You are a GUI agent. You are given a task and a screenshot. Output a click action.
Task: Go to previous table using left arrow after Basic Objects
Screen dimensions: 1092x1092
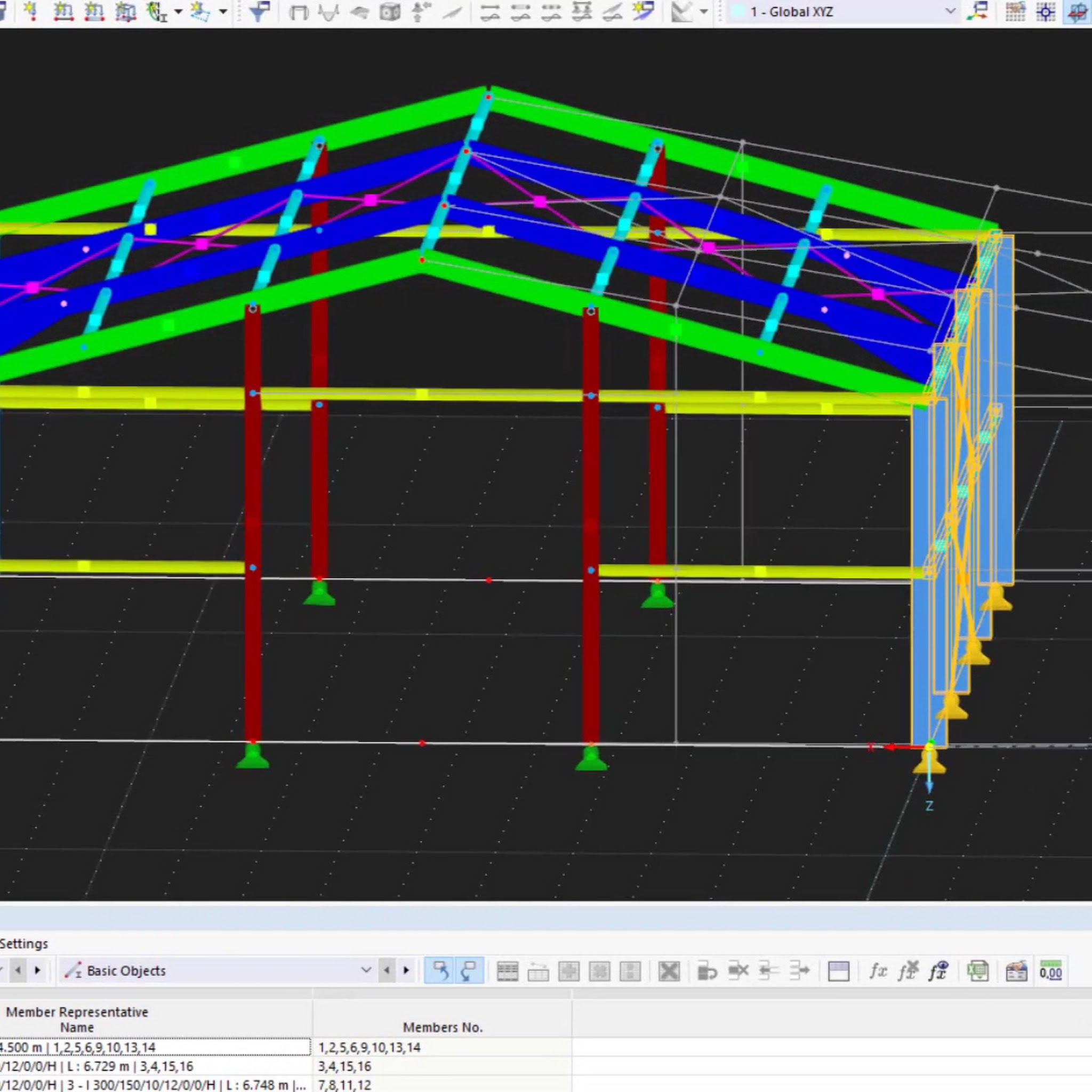(x=387, y=970)
